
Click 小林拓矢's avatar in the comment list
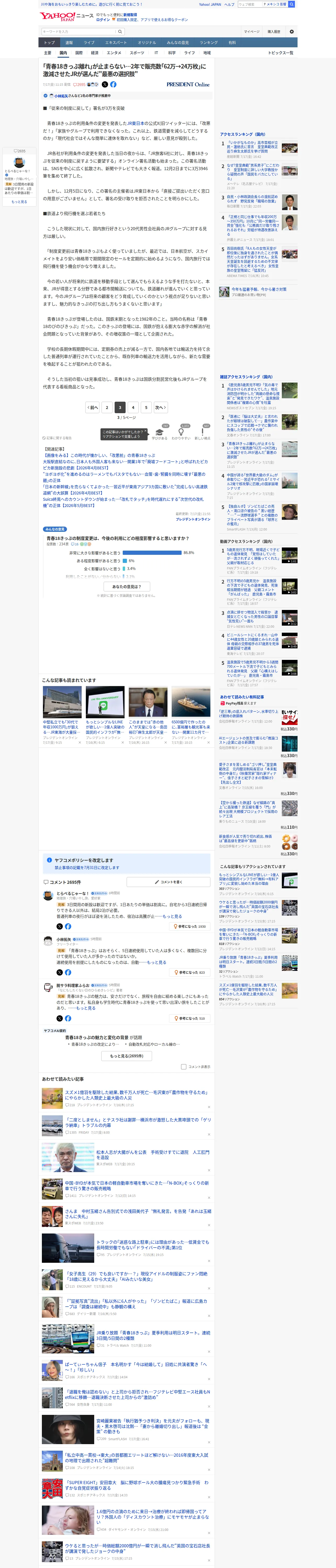pos(49,941)
